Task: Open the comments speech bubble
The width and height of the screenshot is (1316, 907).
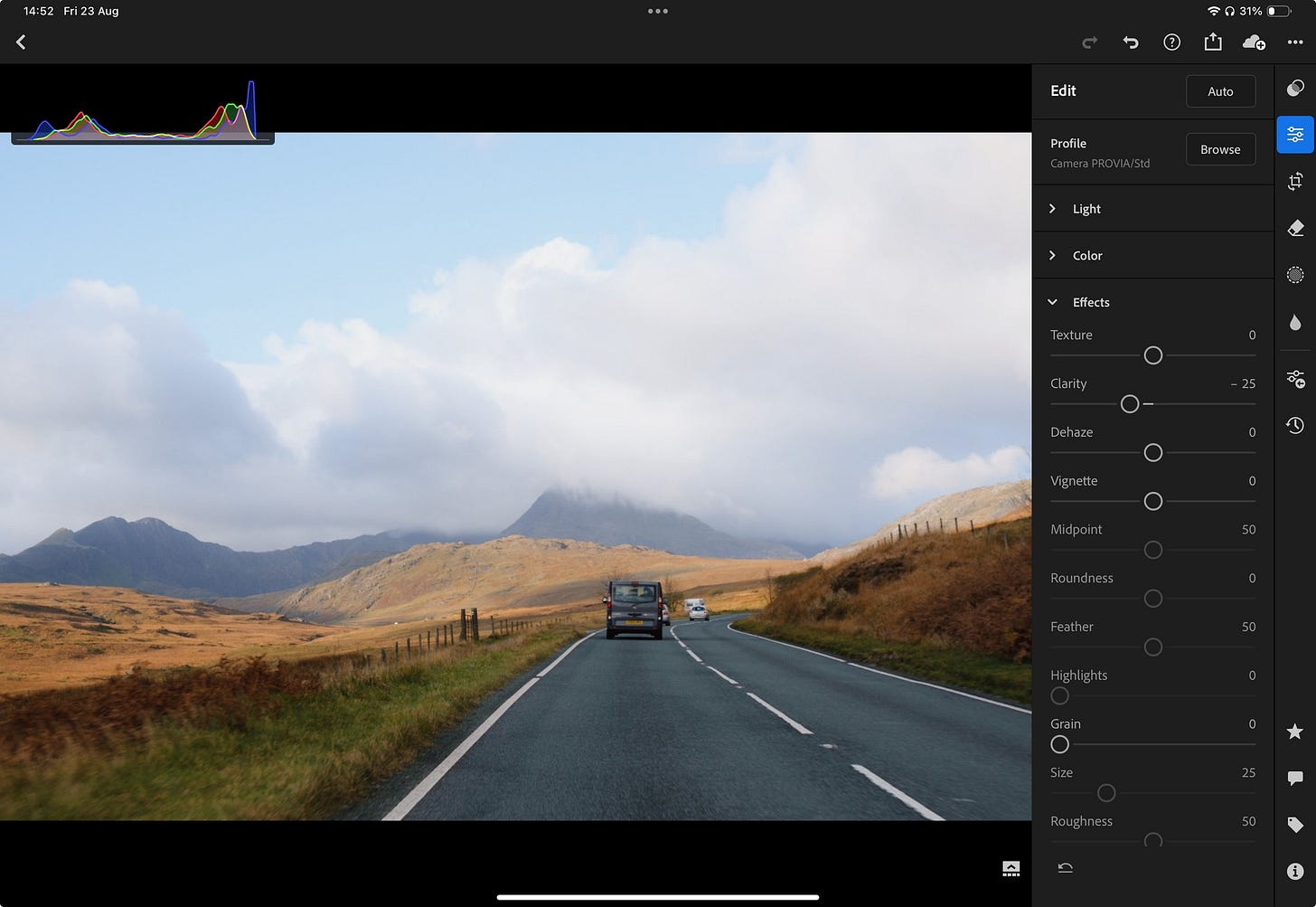Action: [x=1295, y=779]
